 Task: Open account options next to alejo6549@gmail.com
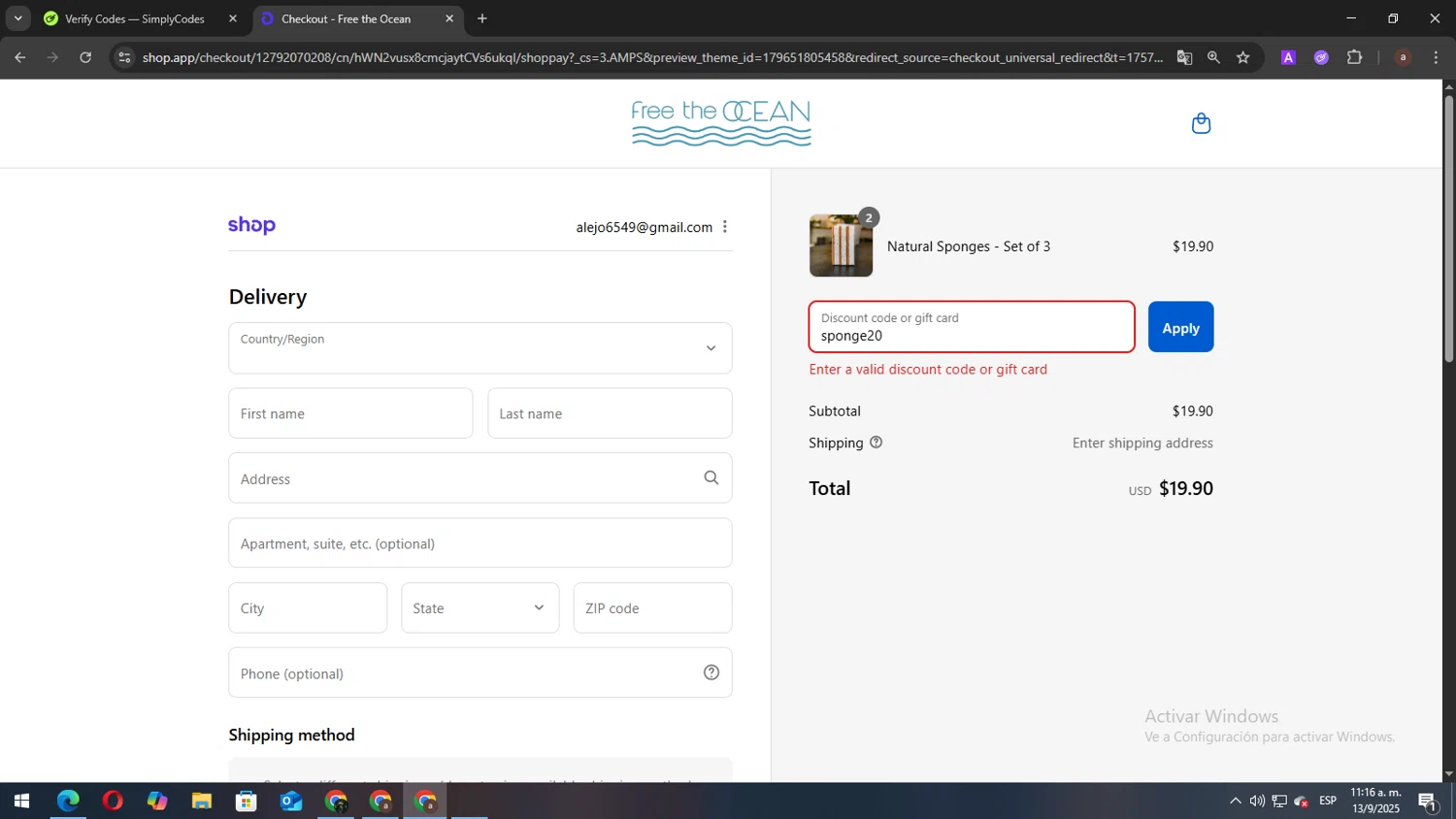click(724, 227)
